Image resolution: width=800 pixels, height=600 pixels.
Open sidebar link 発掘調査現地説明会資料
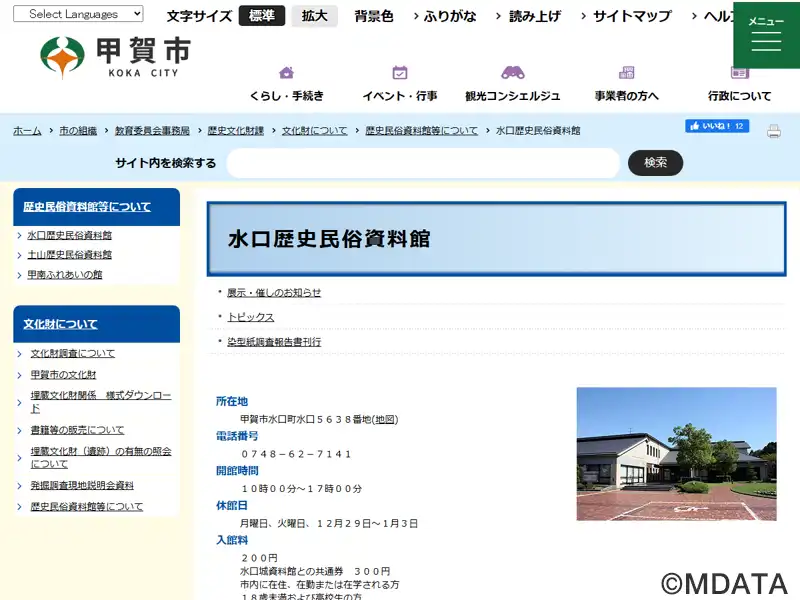pyautogui.click(x=82, y=485)
